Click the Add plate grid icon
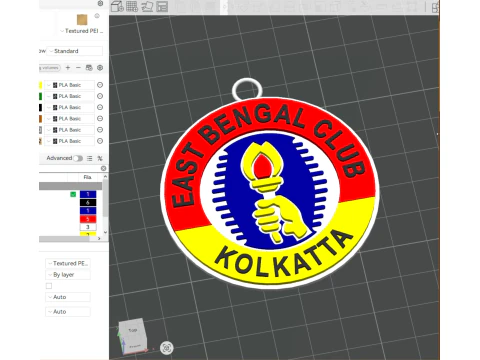 [x=132, y=6]
